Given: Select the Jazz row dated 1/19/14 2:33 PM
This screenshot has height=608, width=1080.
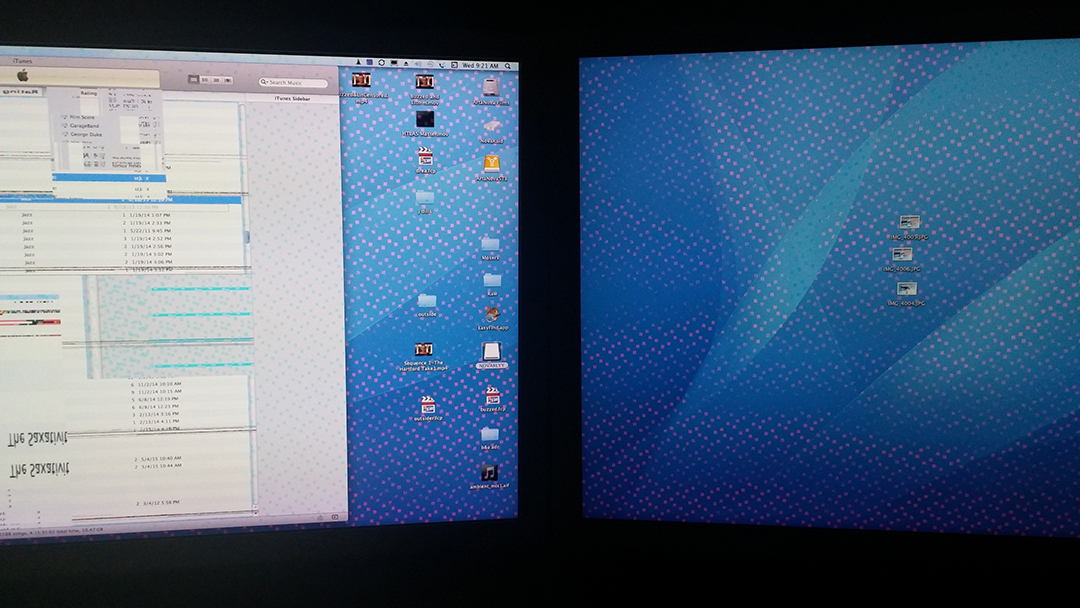Looking at the screenshot, I should (122, 223).
